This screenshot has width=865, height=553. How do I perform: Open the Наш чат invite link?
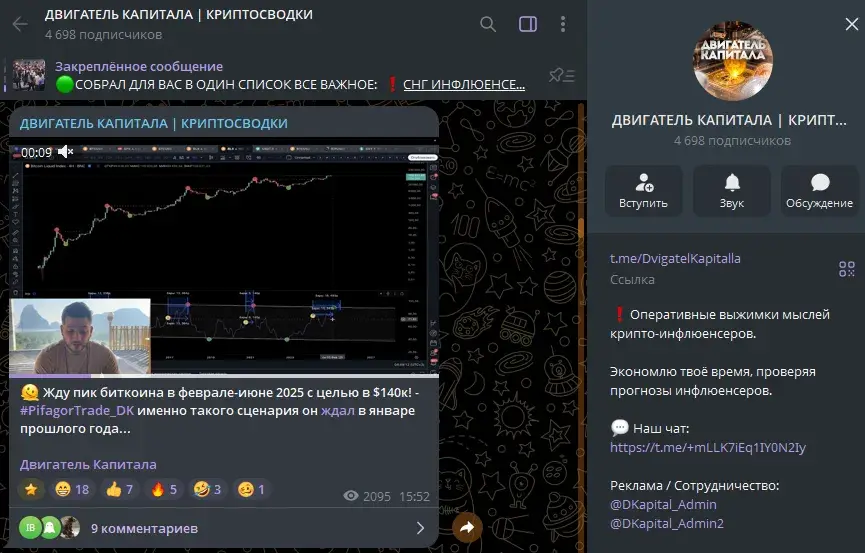[708, 447]
